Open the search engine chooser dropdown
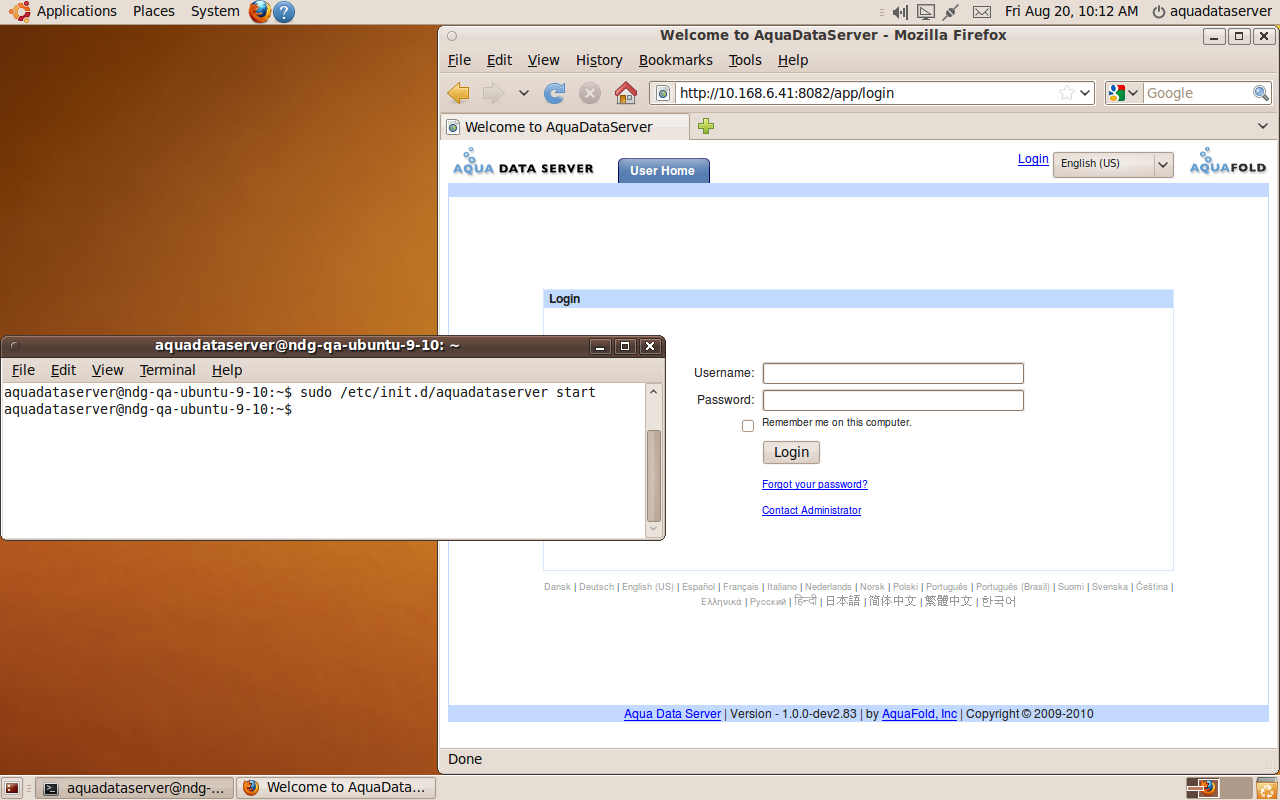The width and height of the screenshot is (1280, 800). (x=1123, y=93)
